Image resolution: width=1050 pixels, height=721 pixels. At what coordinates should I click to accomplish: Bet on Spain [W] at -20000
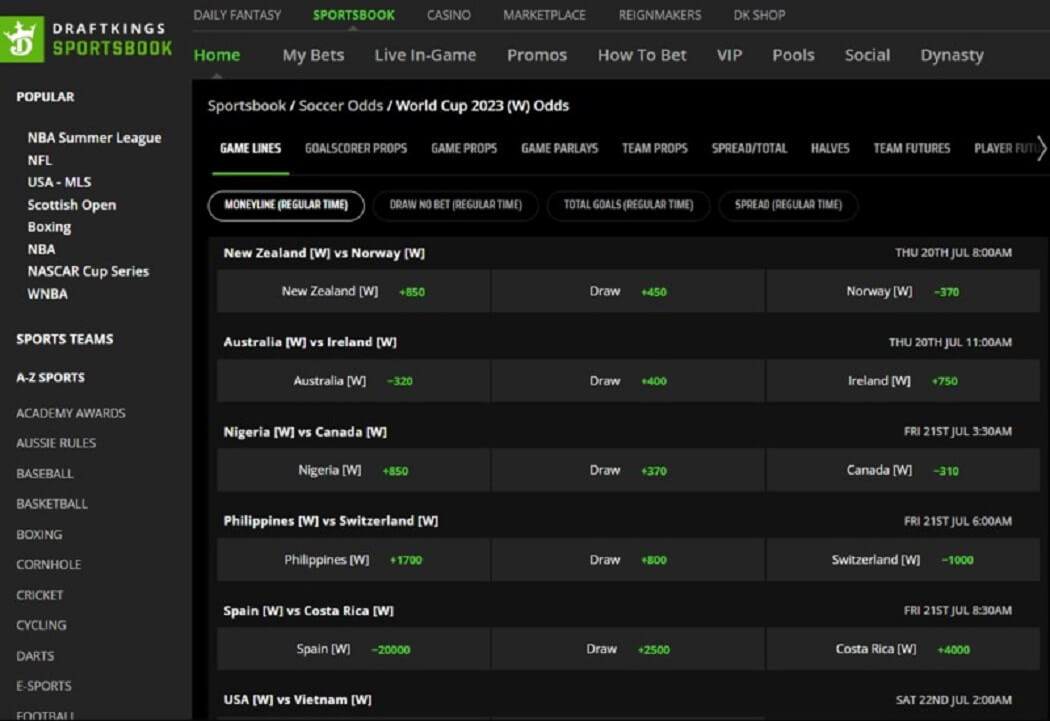tap(353, 649)
